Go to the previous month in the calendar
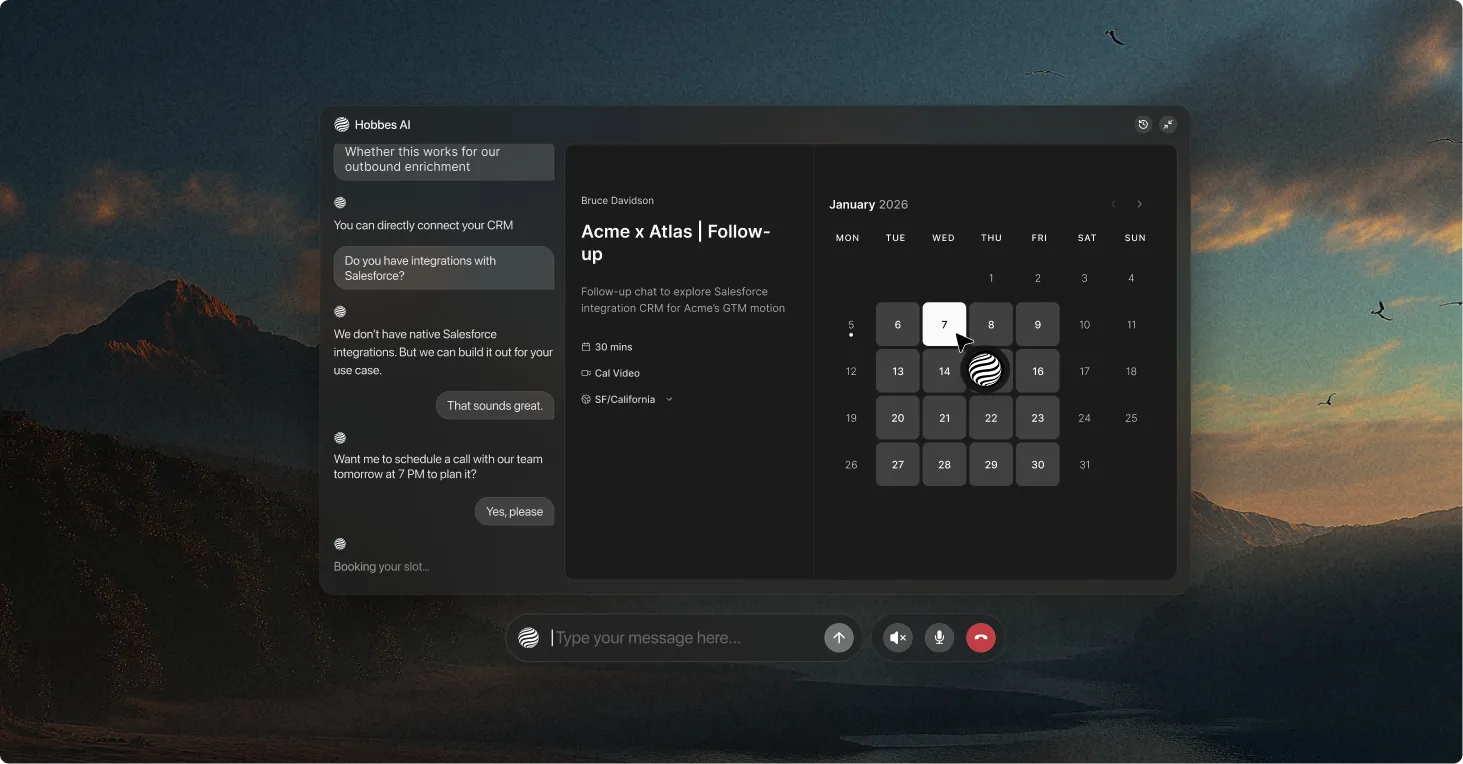 (x=1114, y=204)
